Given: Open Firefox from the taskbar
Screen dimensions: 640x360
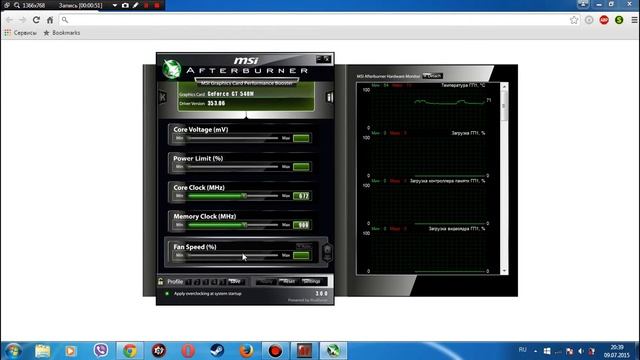Looking at the screenshot, I should [x=246, y=351].
